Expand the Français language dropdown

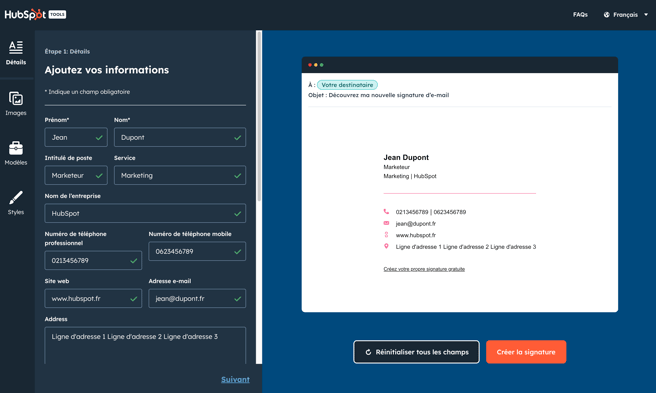[626, 15]
